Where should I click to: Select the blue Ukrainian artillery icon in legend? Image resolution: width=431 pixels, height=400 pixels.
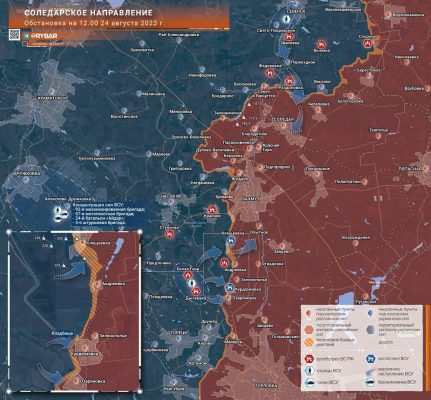click(371, 359)
